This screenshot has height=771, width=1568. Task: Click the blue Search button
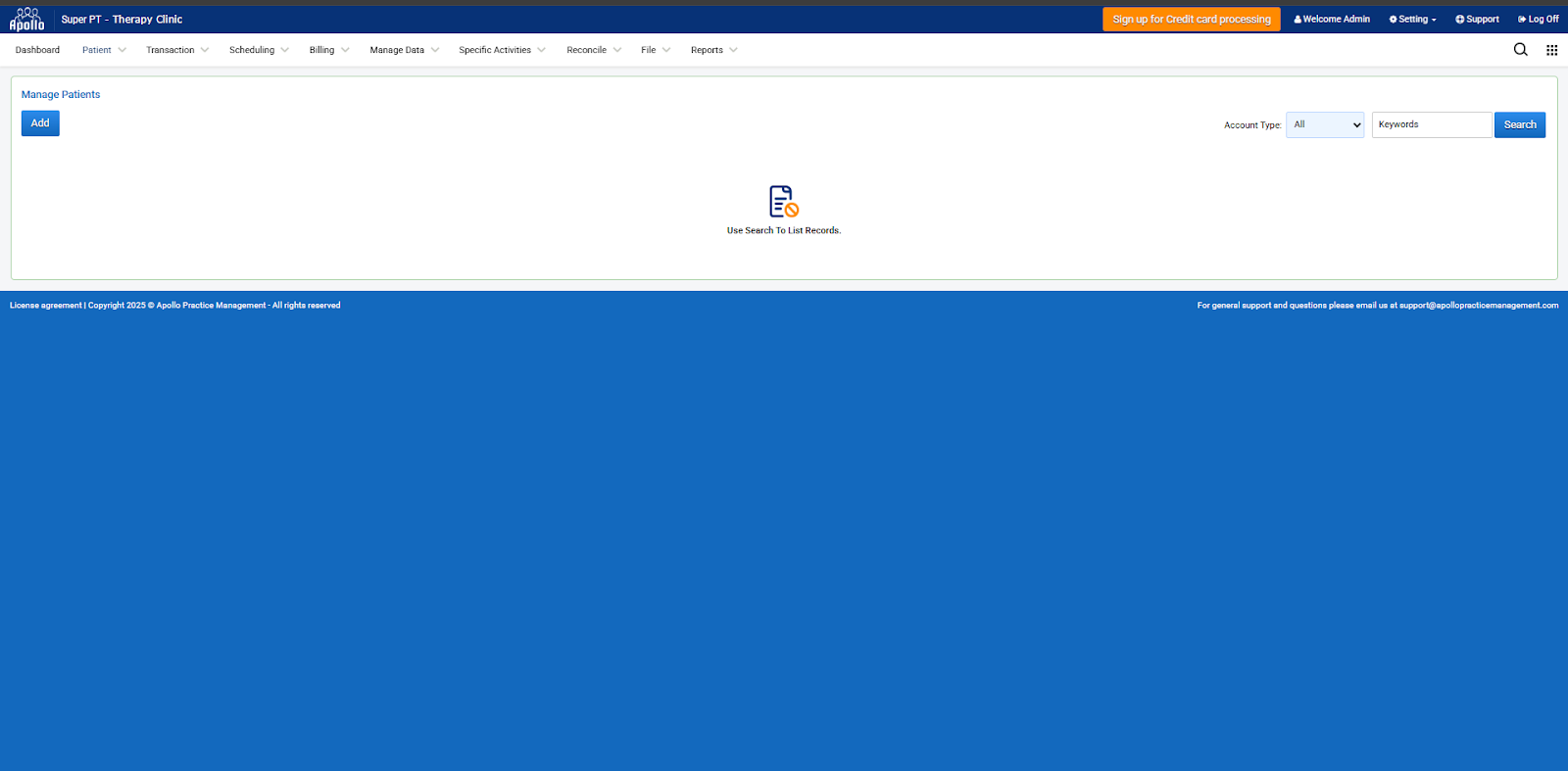1519,124
